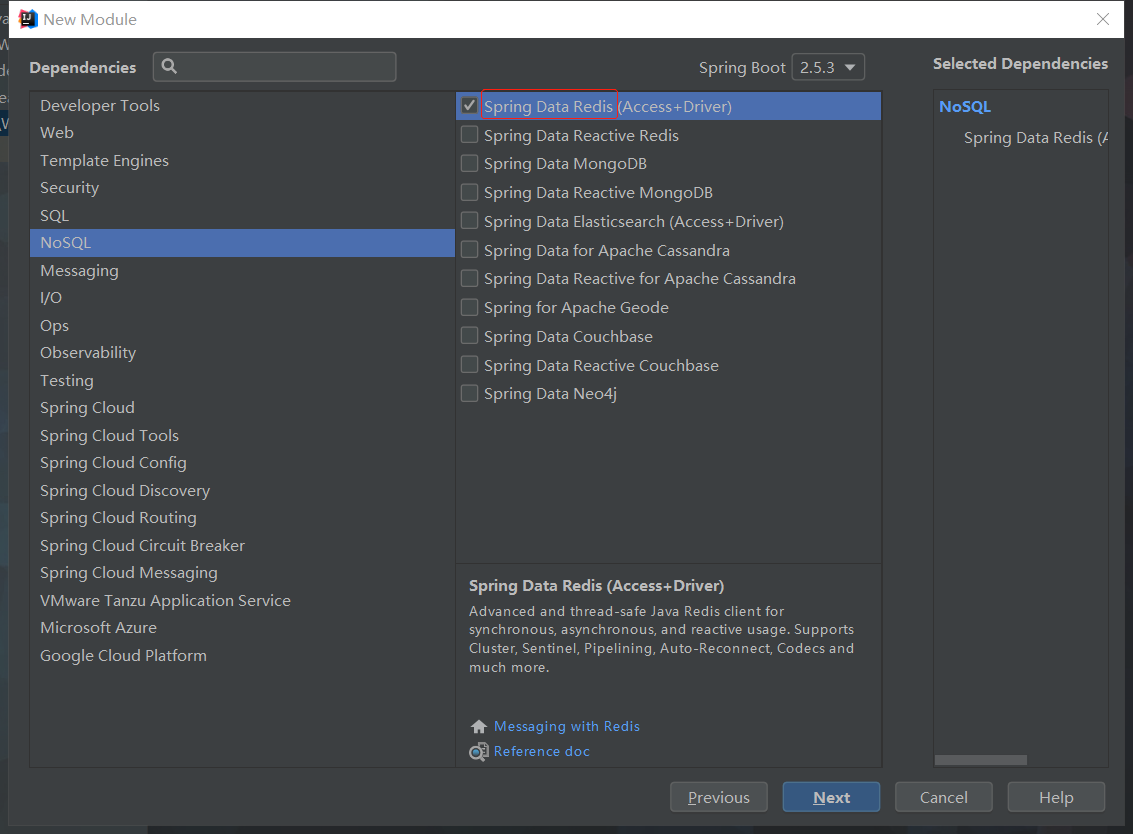Select Spring Cloud Routing category
The width and height of the screenshot is (1133, 834).
click(x=242, y=518)
